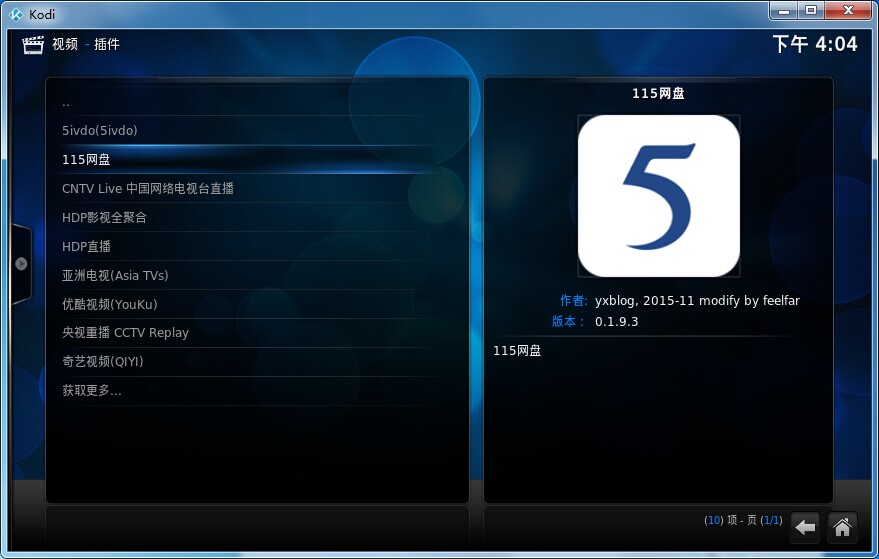Open HDP影视全聚合 addon
Image resolution: width=879 pixels, height=559 pixels.
tap(104, 218)
